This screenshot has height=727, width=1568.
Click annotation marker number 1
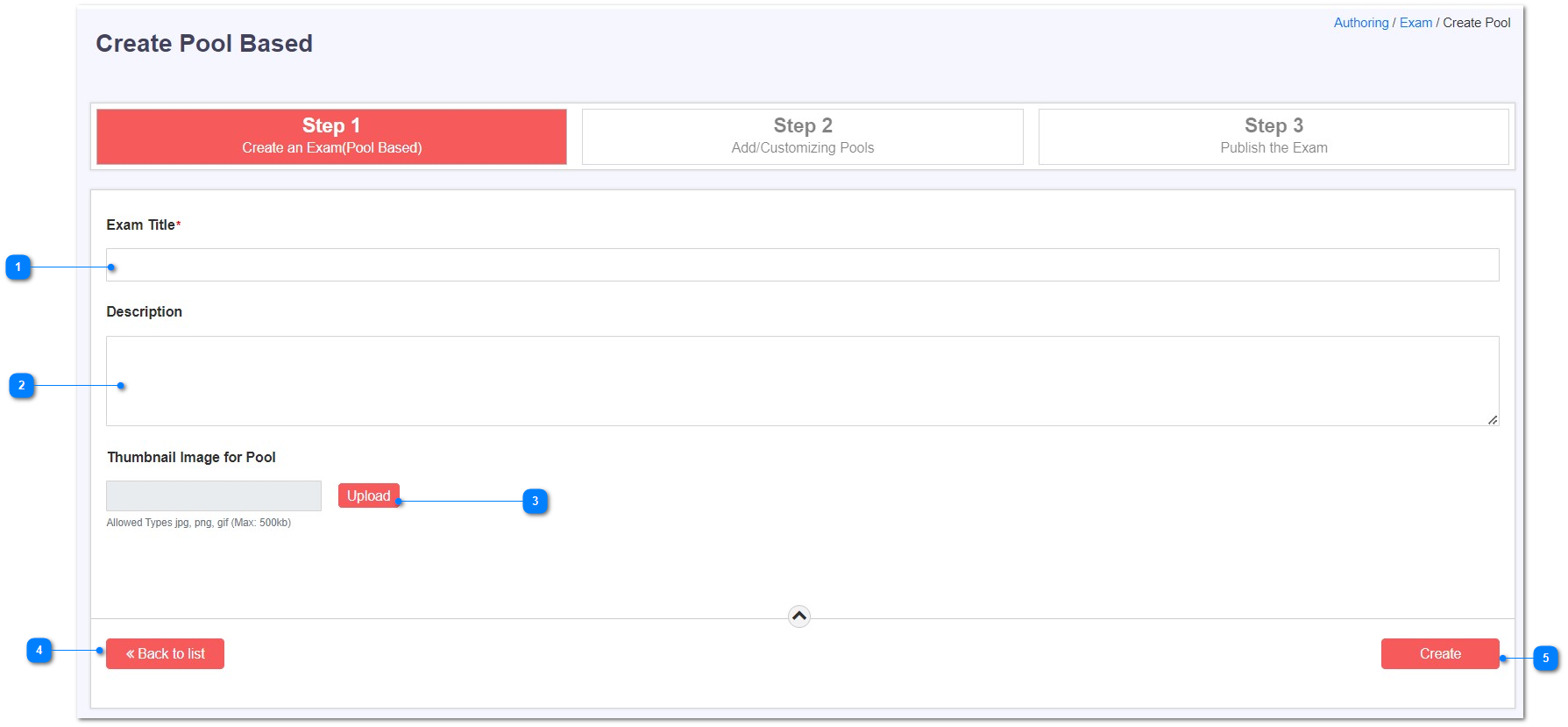click(18, 267)
